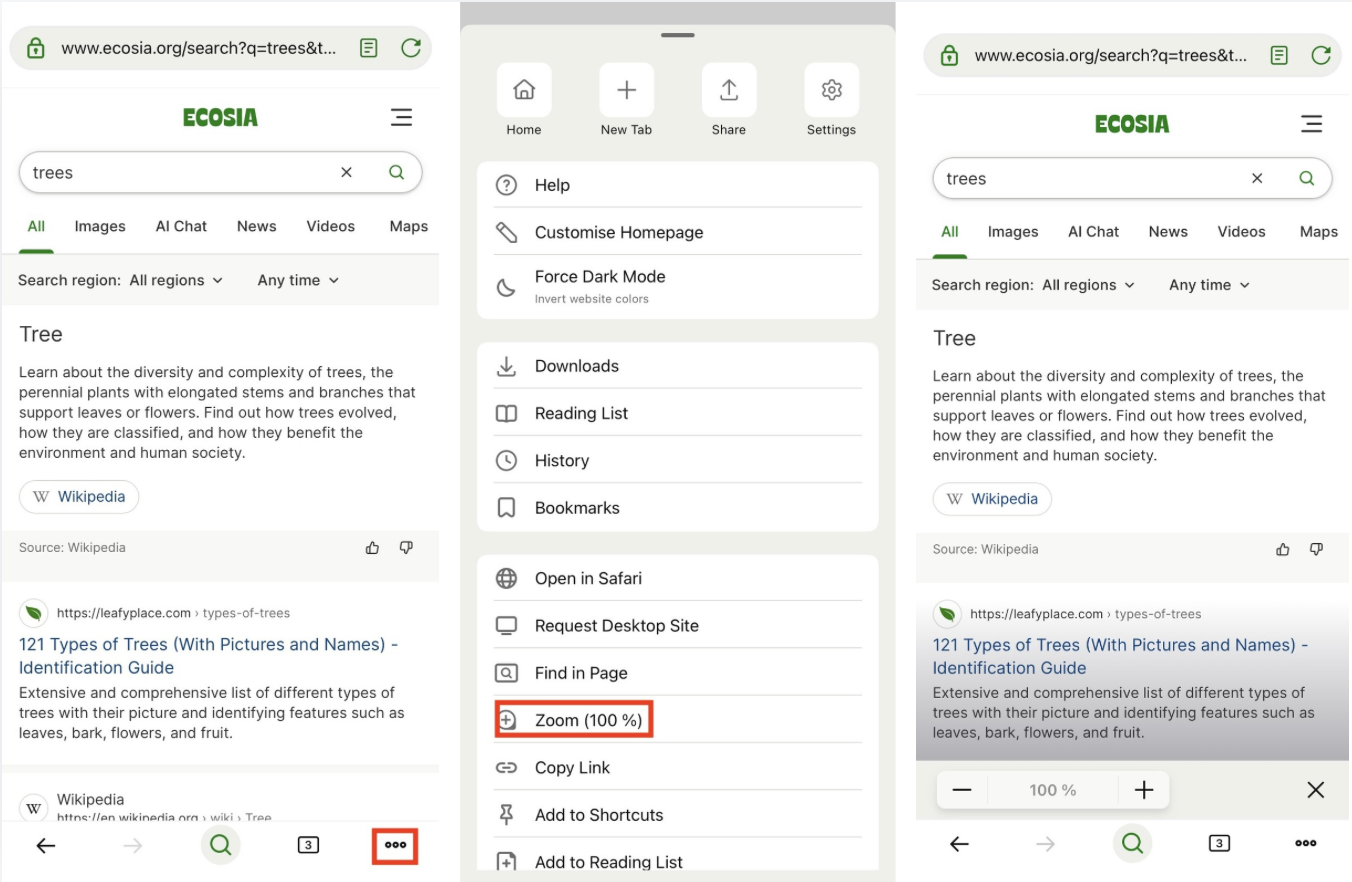Choose Find in Page in the menu

[x=678, y=673]
